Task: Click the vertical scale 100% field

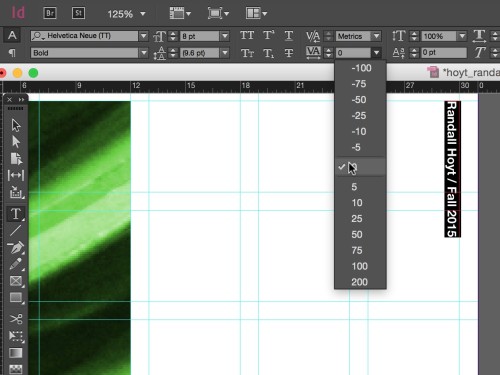Action: (x=439, y=36)
